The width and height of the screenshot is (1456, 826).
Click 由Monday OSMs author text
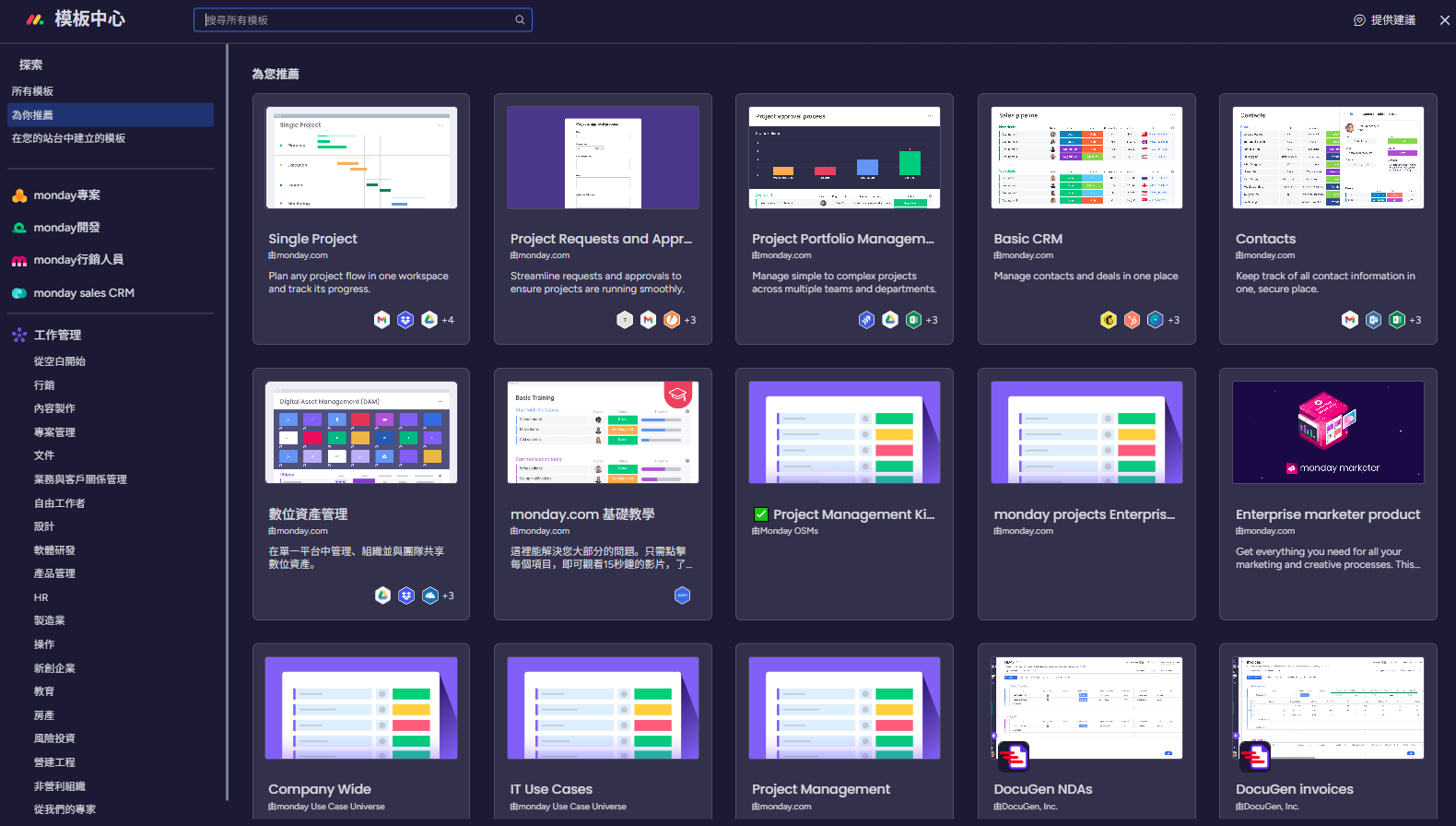tap(785, 531)
